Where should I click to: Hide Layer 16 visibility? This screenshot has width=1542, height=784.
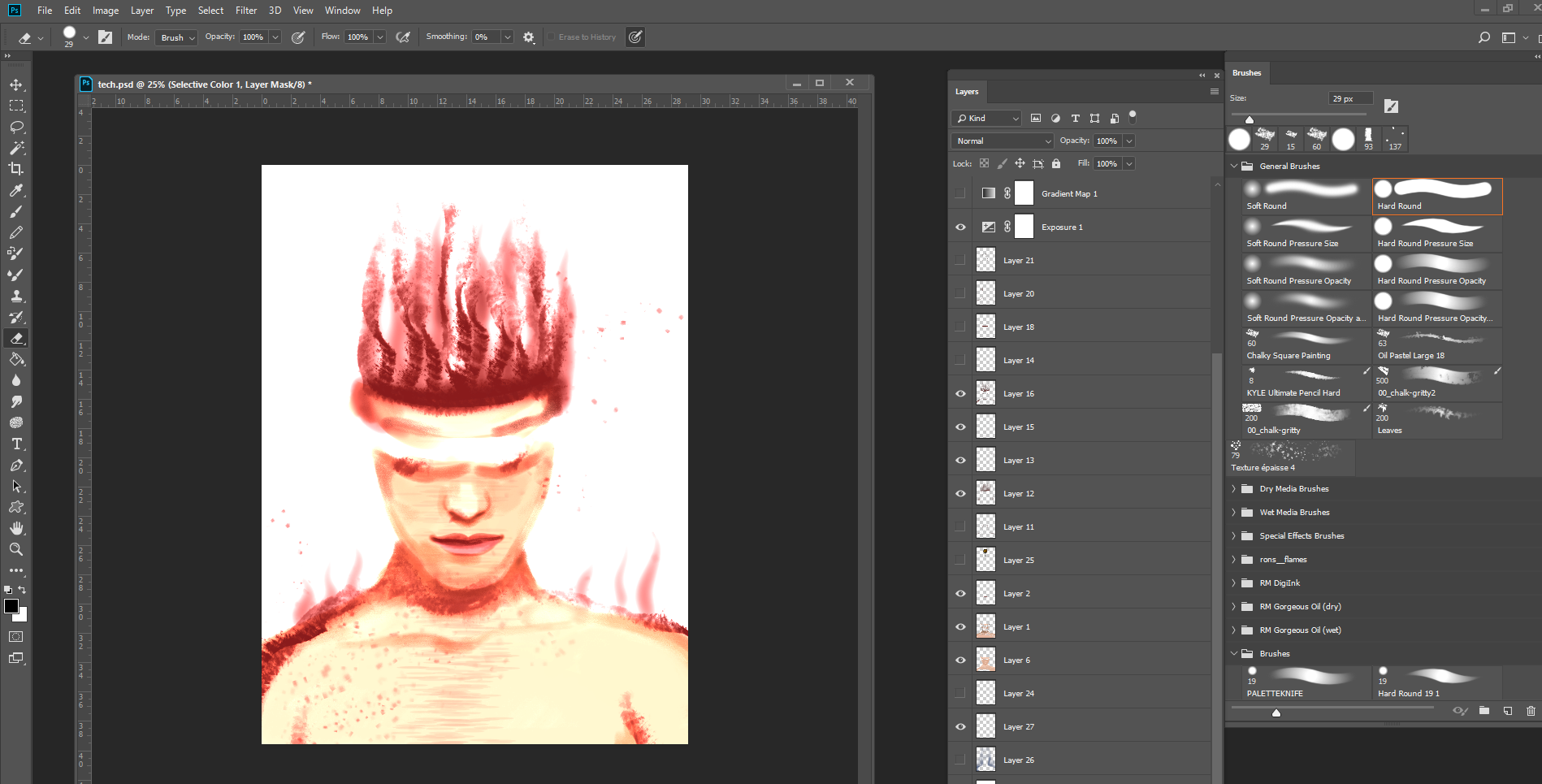click(960, 393)
